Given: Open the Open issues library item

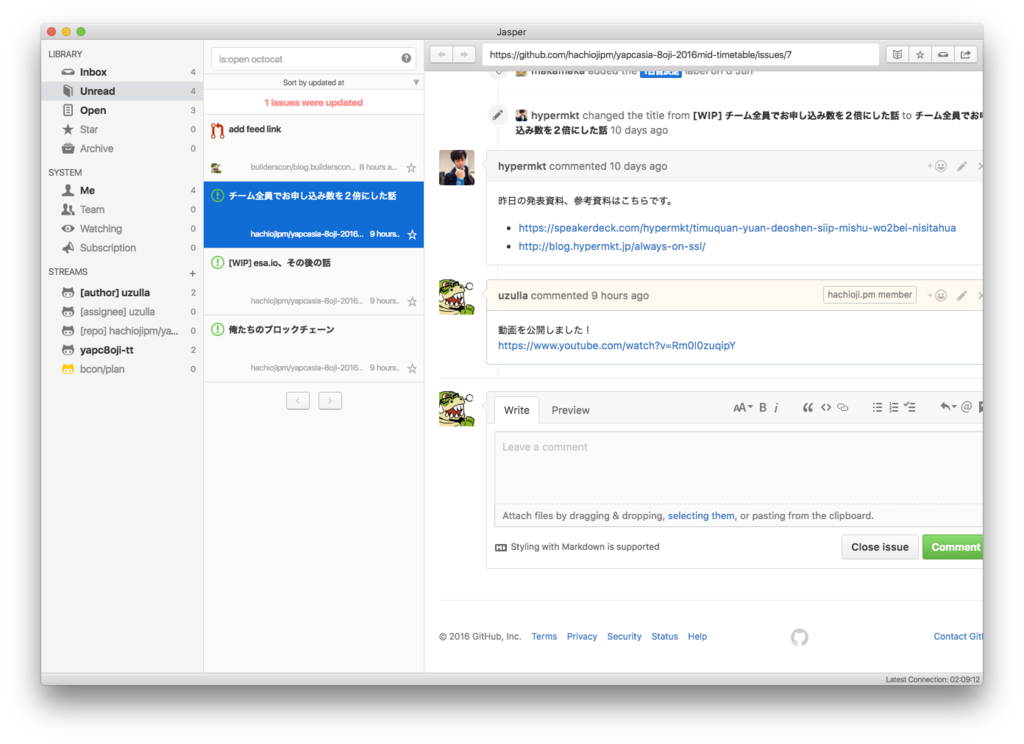Looking at the screenshot, I should click(122, 110).
